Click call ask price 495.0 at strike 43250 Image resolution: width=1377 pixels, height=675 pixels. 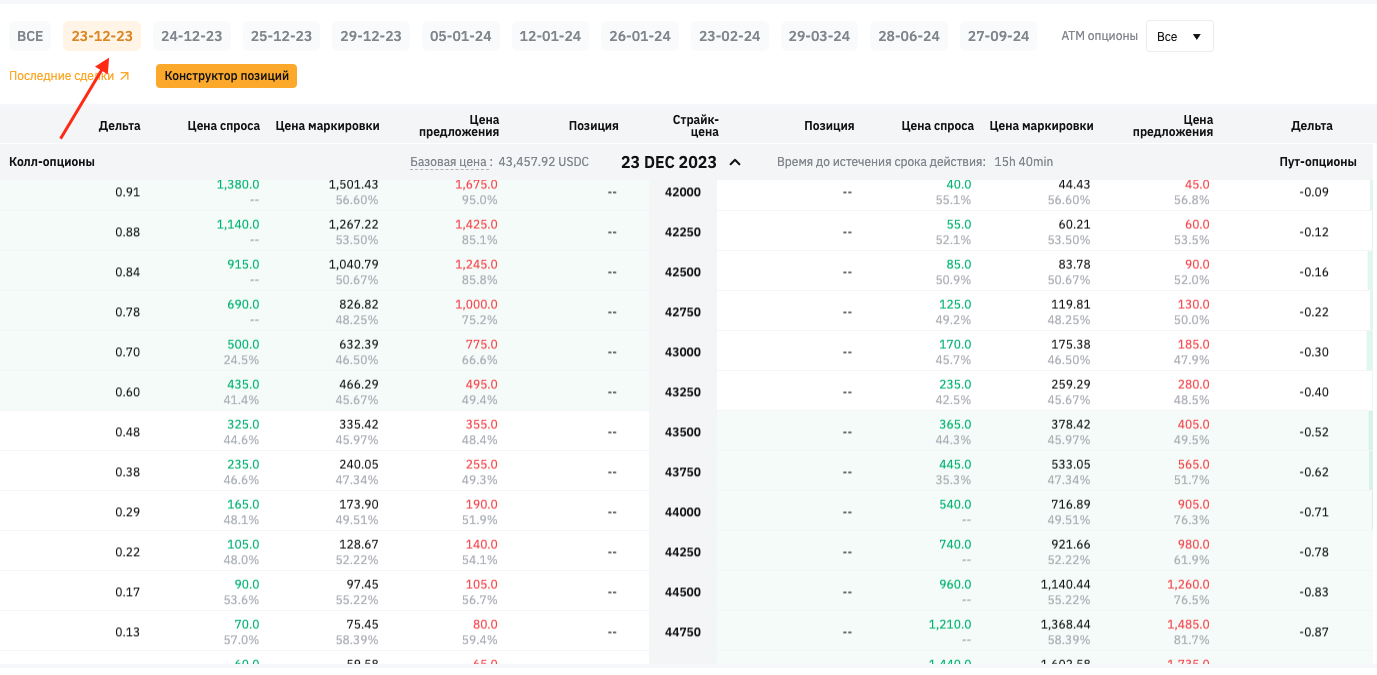[481, 385]
